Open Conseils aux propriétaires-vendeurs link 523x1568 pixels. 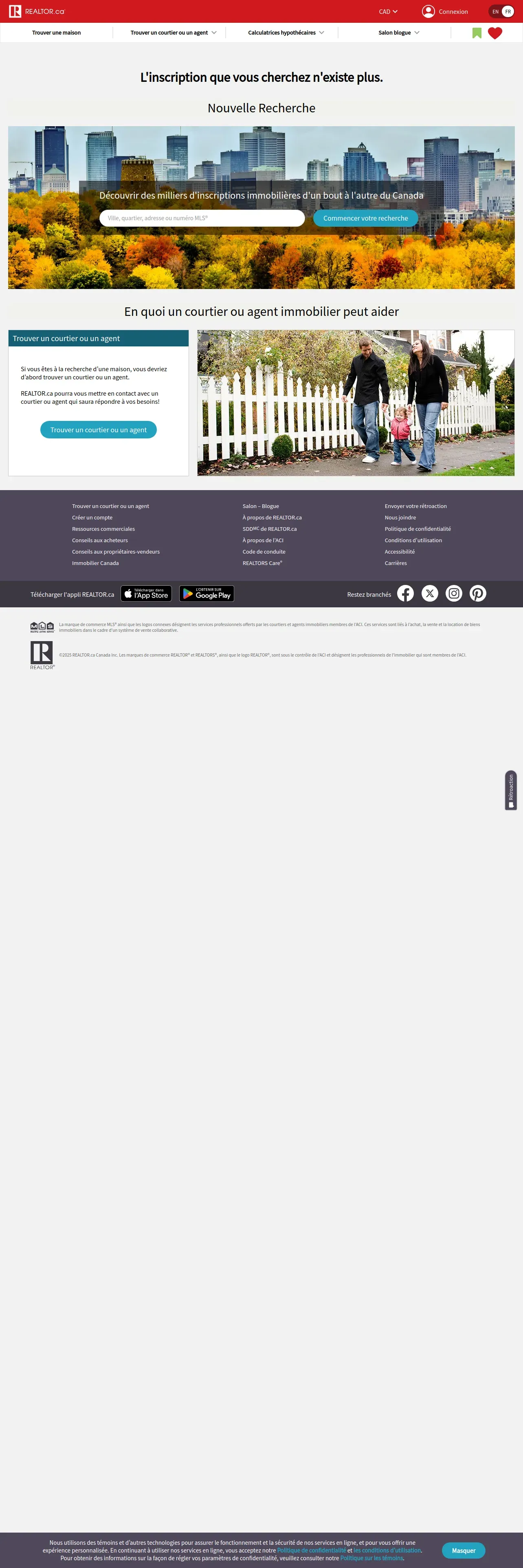tap(116, 552)
